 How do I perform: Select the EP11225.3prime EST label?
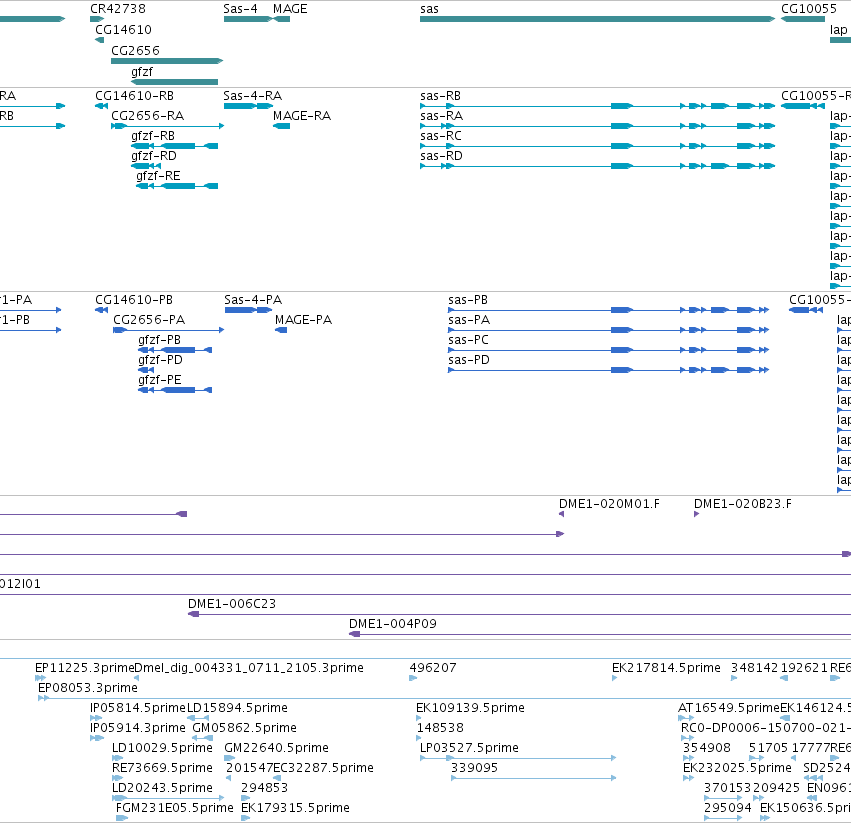coord(84,668)
